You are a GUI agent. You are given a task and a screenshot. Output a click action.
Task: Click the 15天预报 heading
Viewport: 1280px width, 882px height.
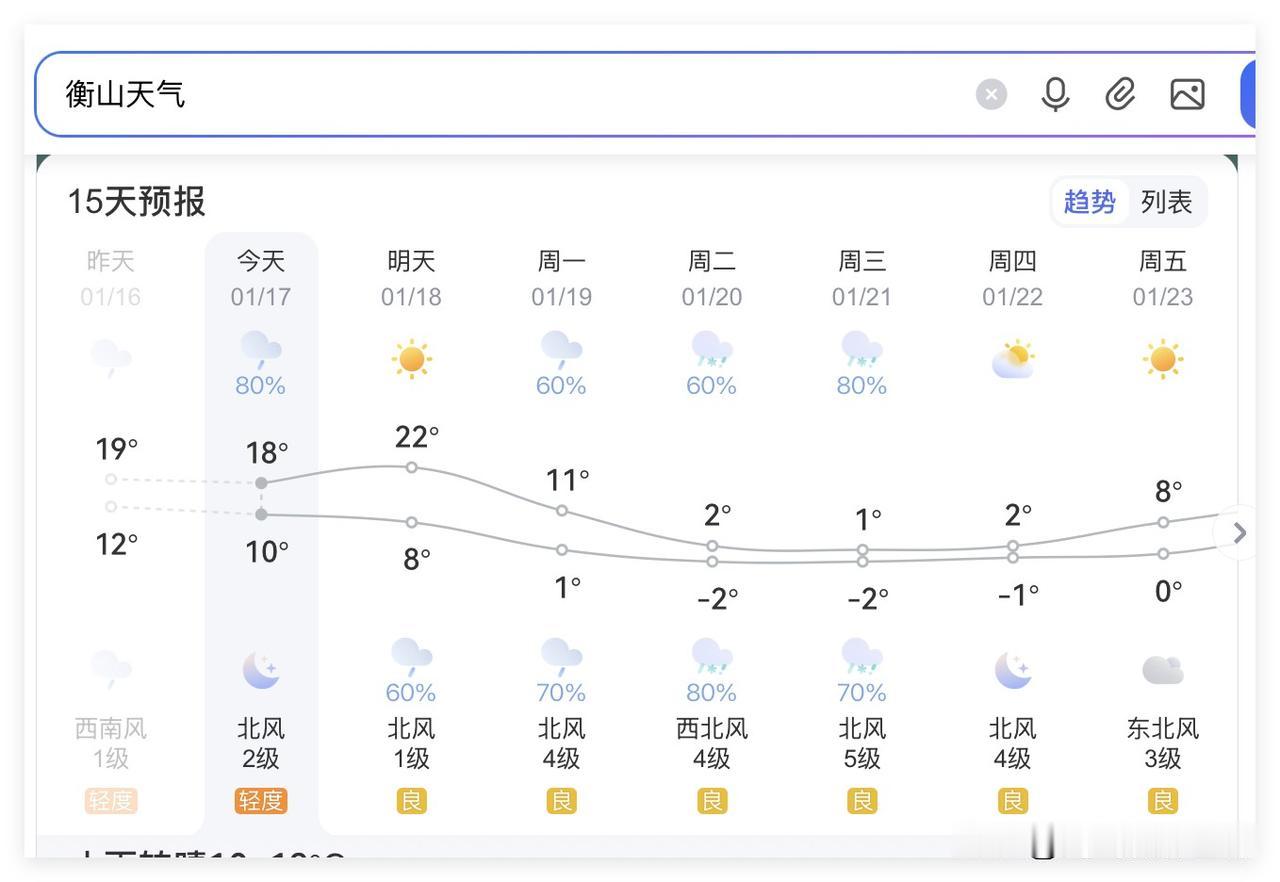point(136,202)
